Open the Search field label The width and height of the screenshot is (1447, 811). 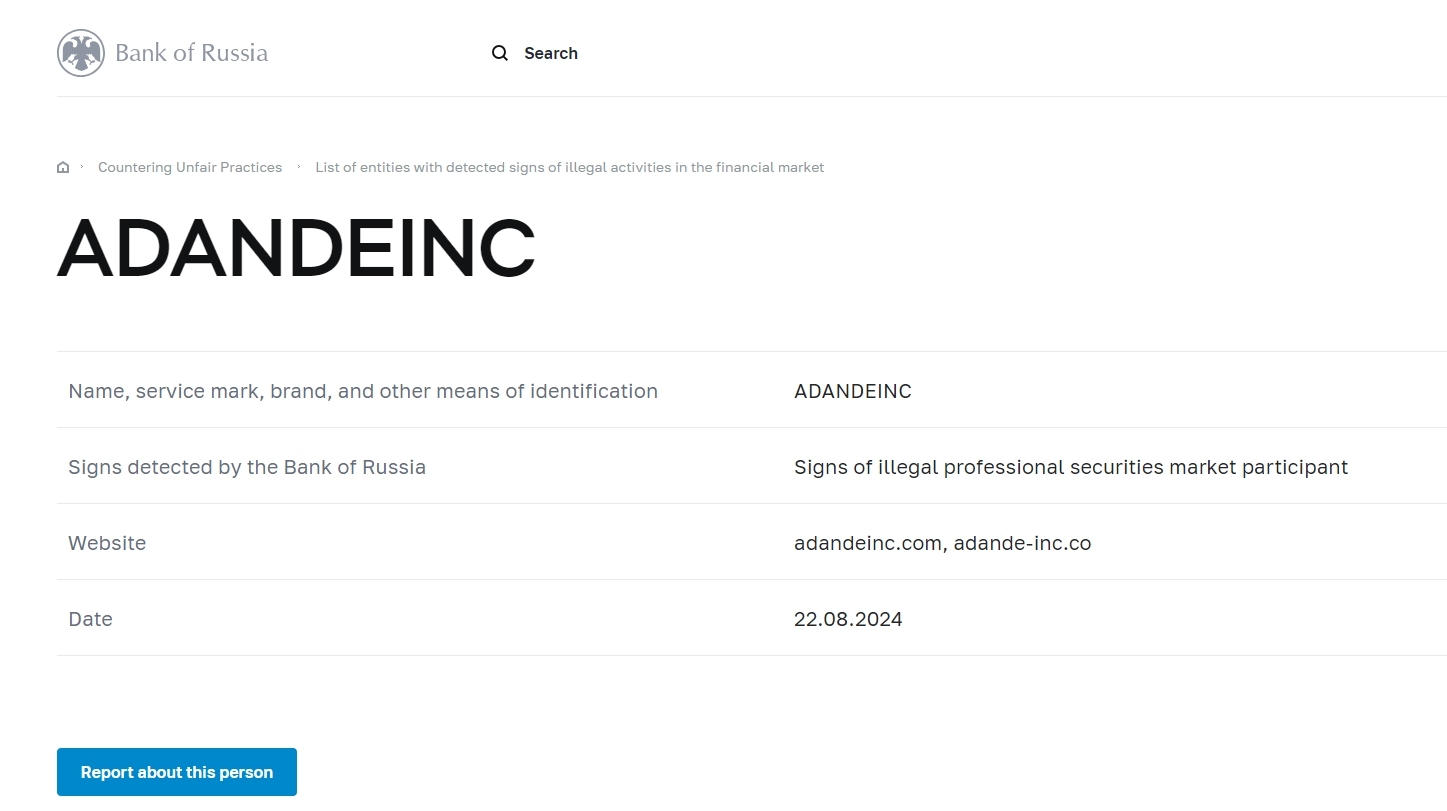[551, 53]
